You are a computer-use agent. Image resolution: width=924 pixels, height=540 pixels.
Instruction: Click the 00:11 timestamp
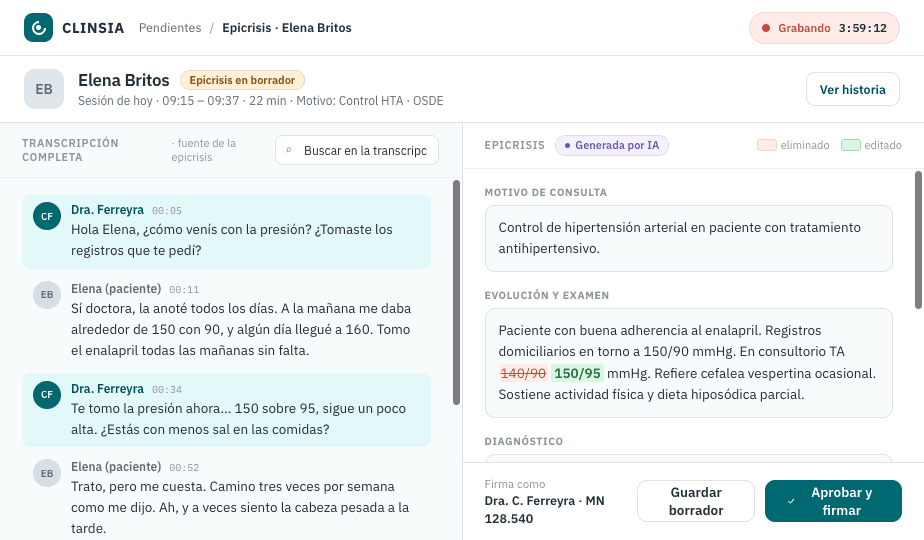click(184, 289)
